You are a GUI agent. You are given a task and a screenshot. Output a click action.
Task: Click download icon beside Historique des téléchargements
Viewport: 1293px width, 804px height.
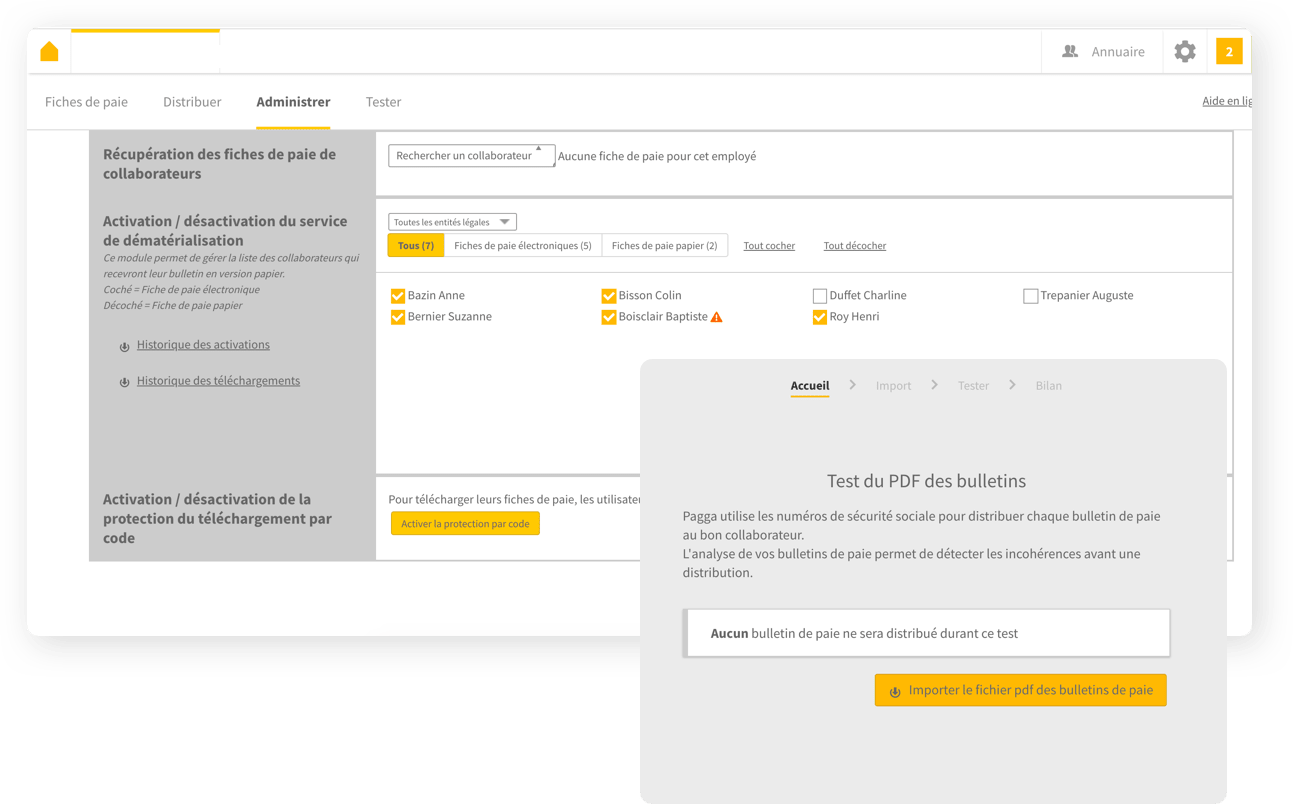[125, 382]
